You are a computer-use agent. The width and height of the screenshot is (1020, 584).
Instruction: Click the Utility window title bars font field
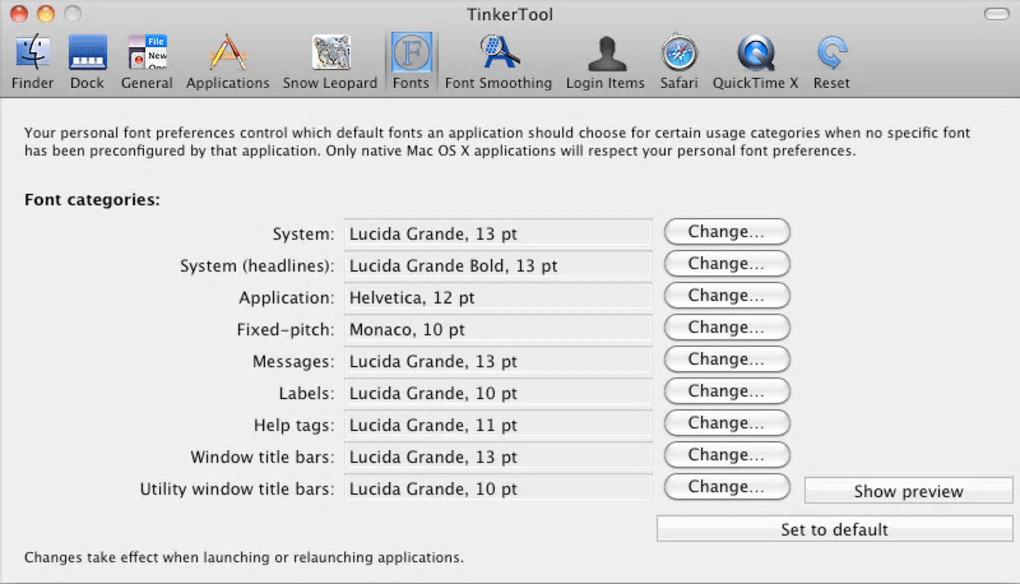[x=498, y=488]
